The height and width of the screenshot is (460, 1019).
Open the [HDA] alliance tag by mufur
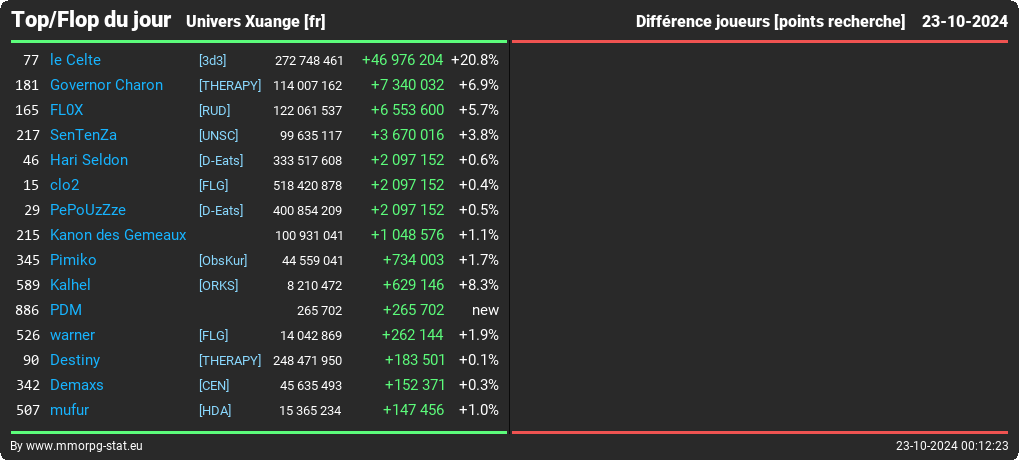(215, 411)
